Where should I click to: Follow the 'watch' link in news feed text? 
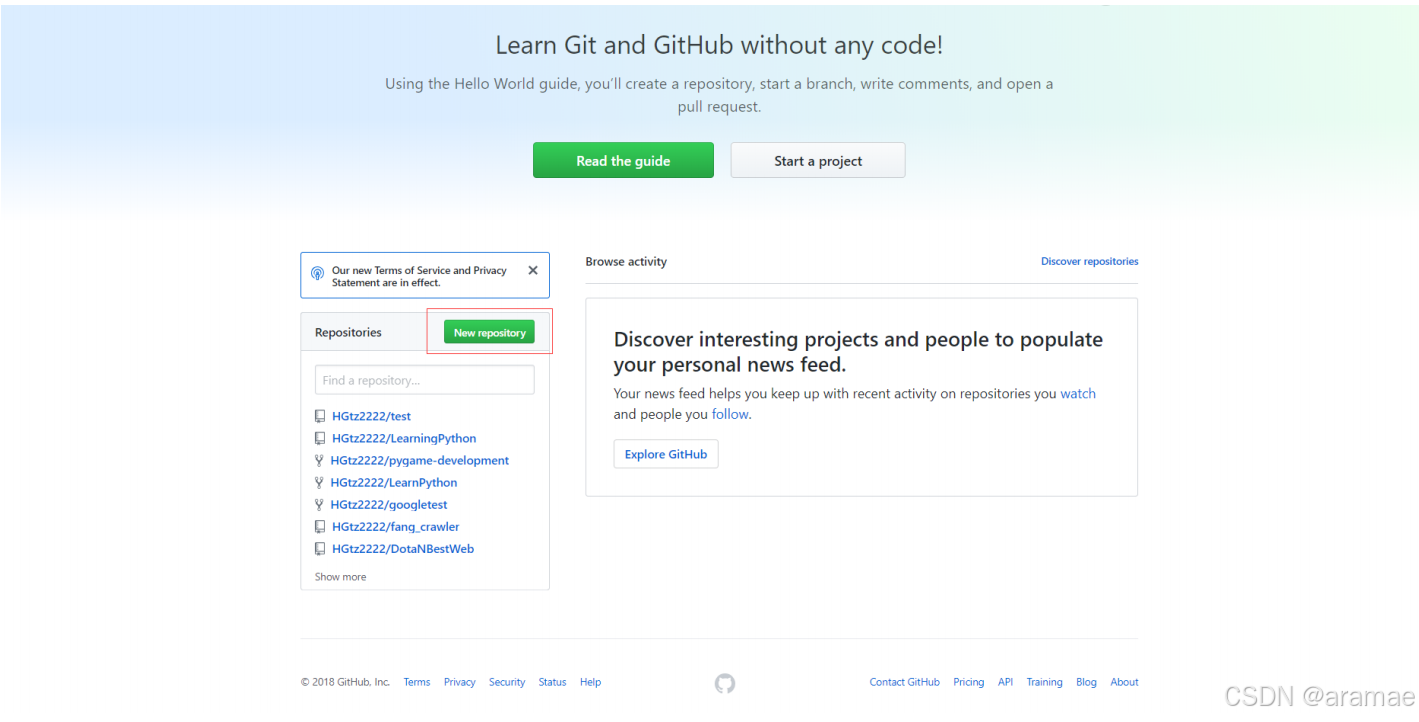click(1078, 394)
